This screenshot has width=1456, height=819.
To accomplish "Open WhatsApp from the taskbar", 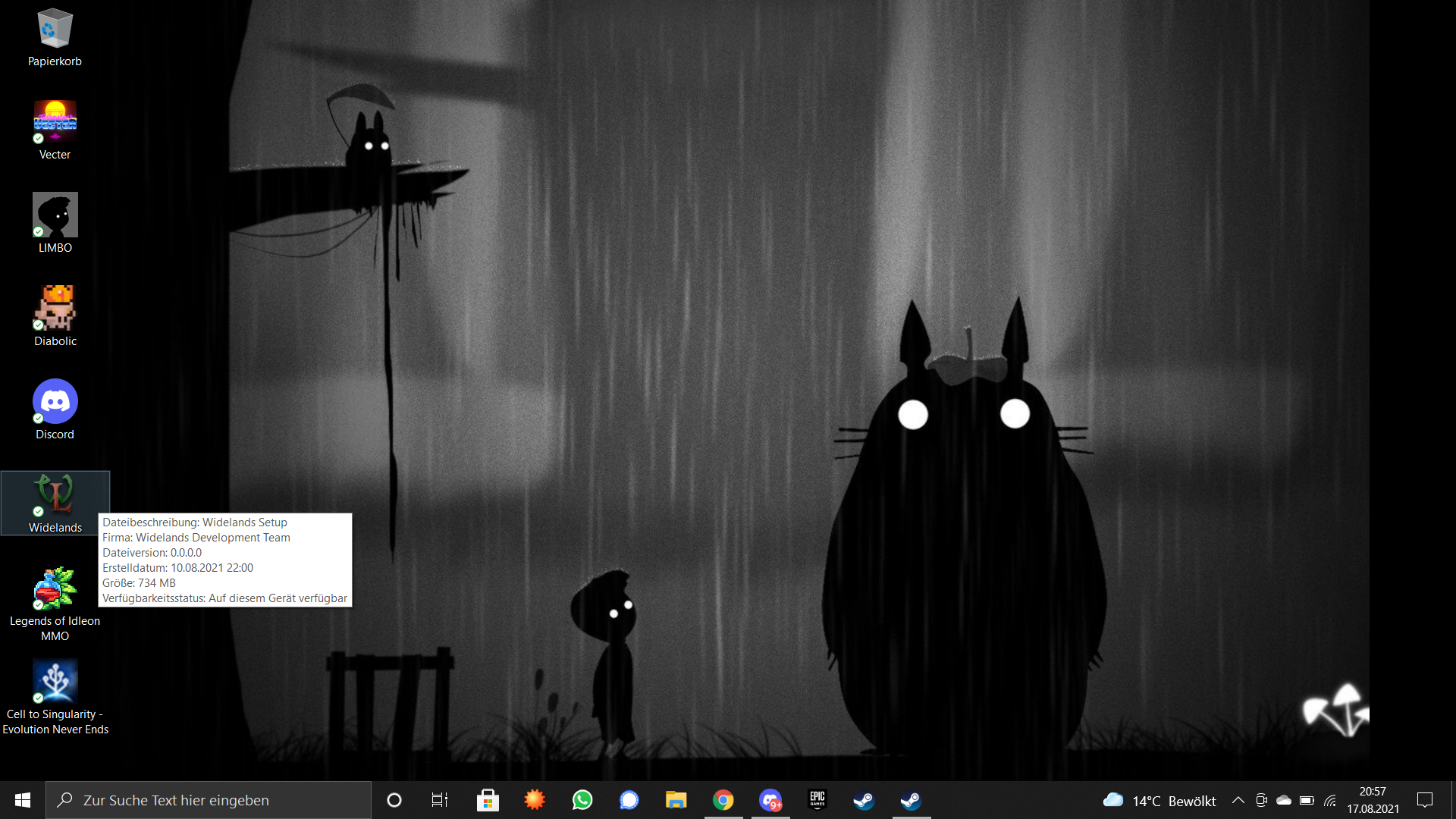I will 582,800.
